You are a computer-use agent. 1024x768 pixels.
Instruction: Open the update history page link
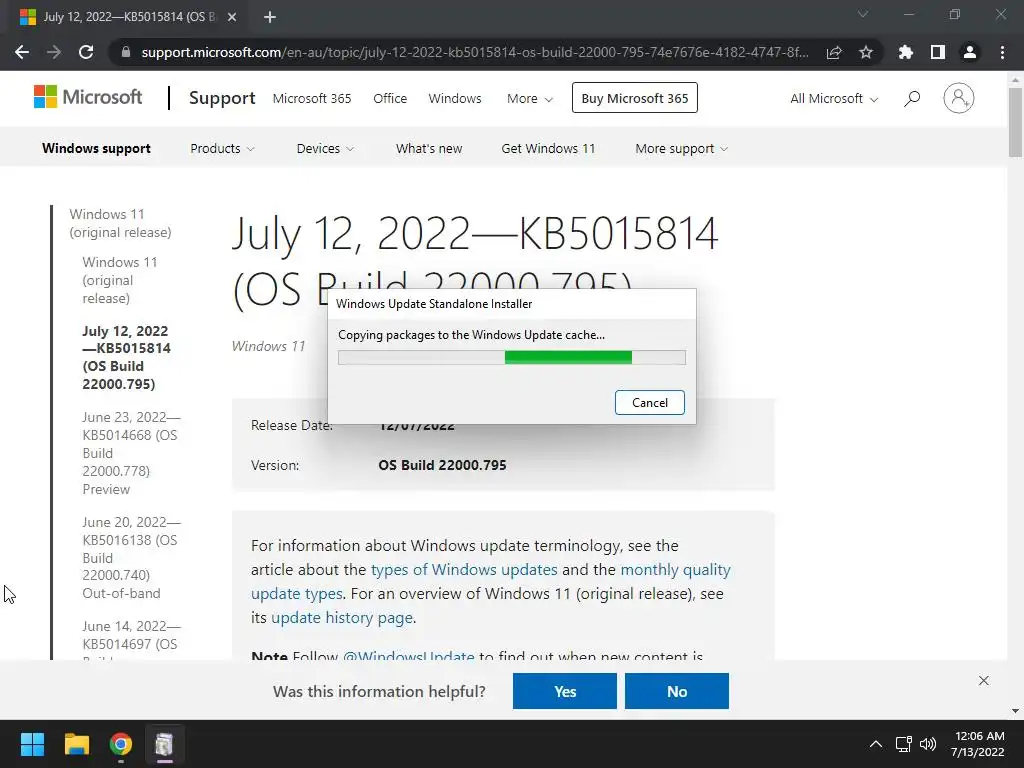[342, 618]
